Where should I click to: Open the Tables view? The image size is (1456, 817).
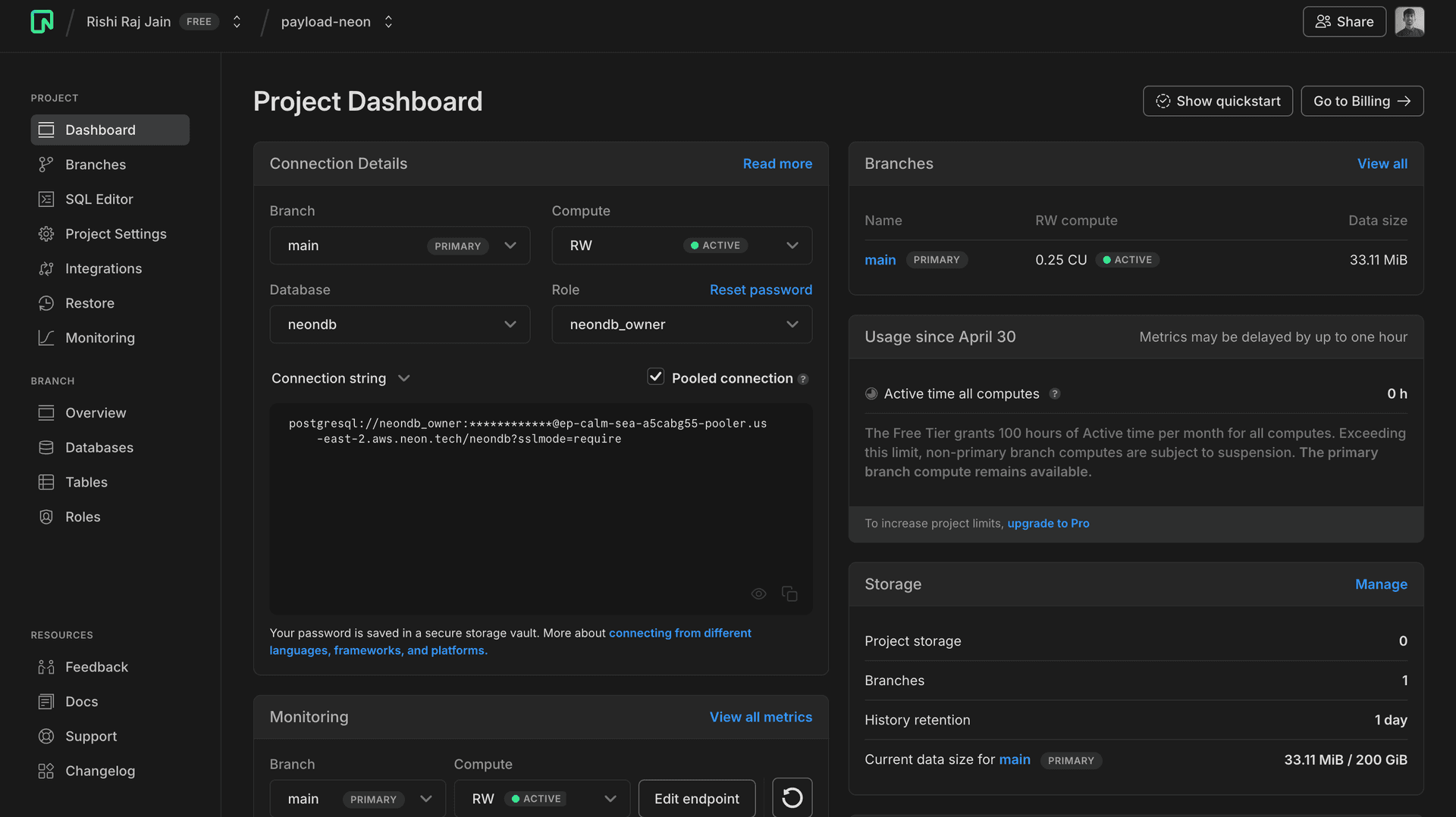coord(85,482)
